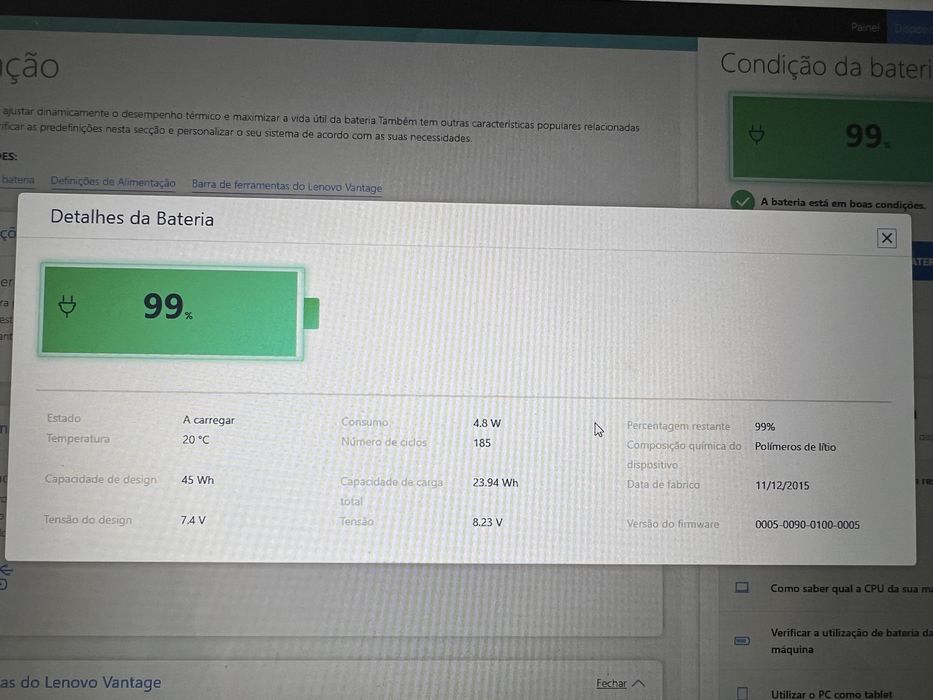Select the 185 cycle count value
The height and width of the screenshot is (700, 933).
482,443
